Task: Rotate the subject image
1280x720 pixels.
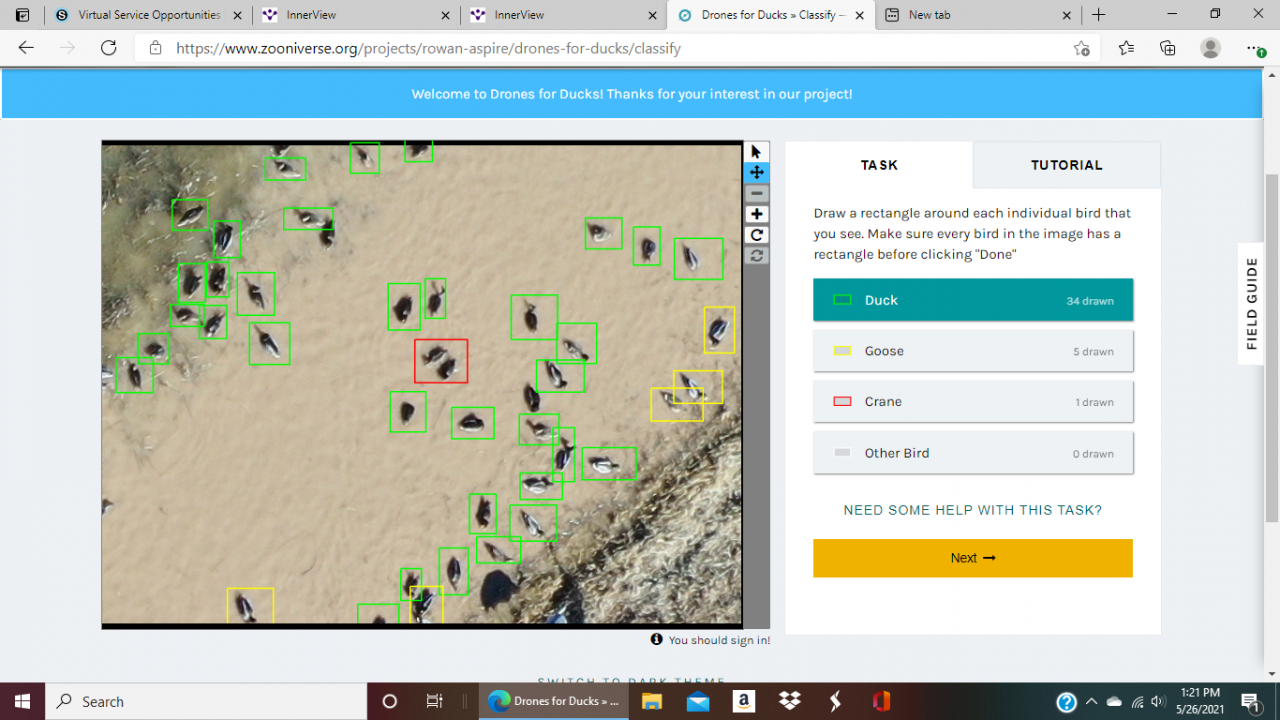Action: [x=756, y=235]
